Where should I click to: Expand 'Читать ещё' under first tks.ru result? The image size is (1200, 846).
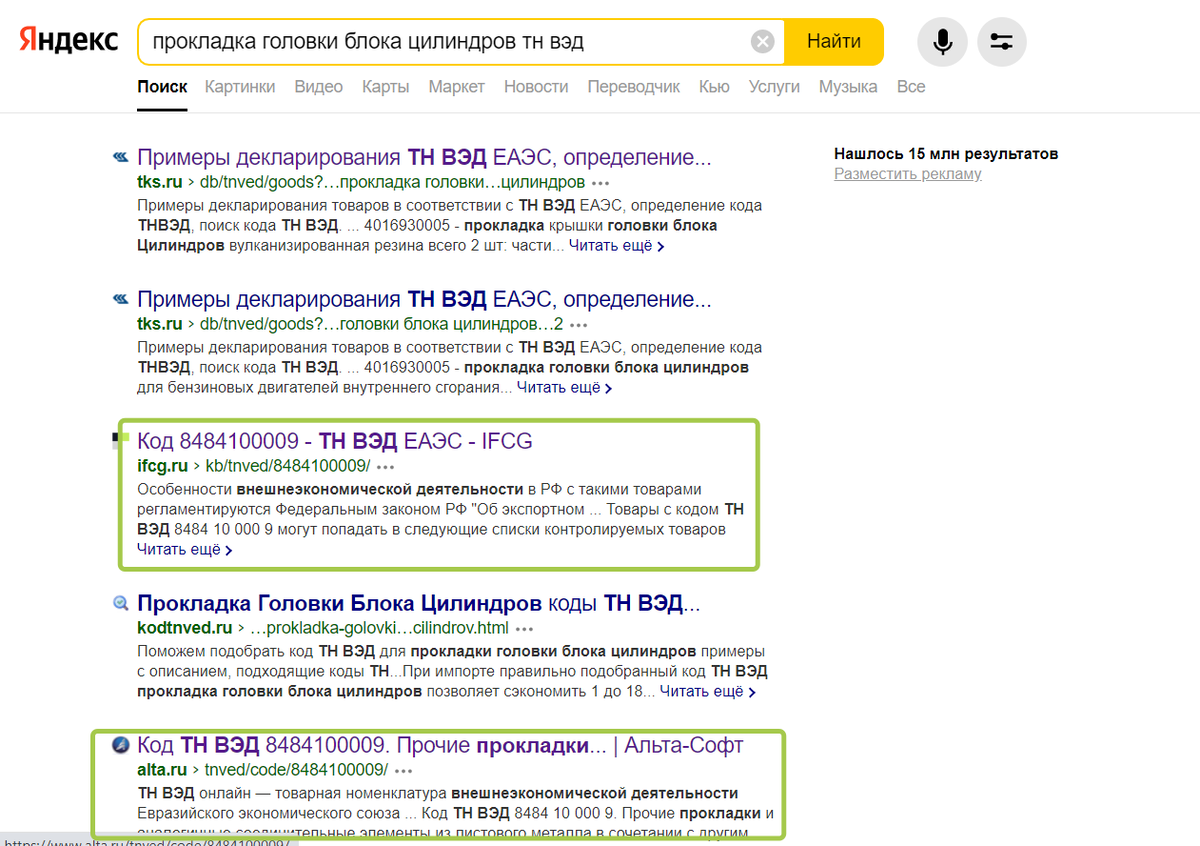[x=617, y=245]
